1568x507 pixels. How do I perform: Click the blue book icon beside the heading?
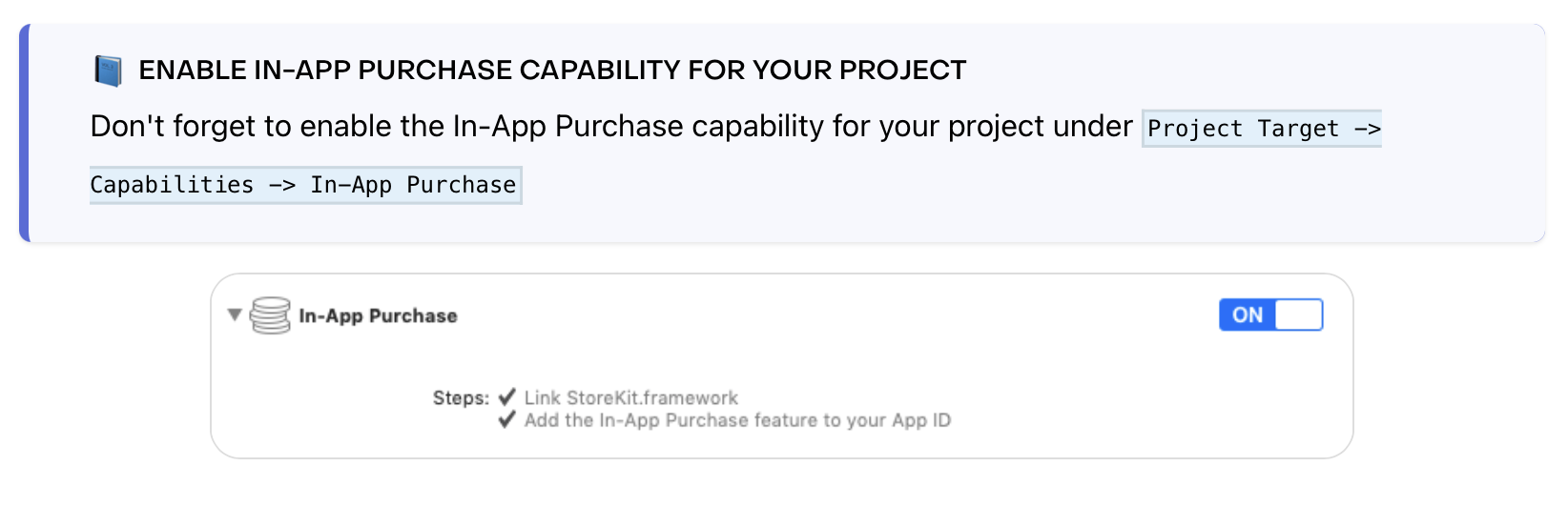point(108,71)
